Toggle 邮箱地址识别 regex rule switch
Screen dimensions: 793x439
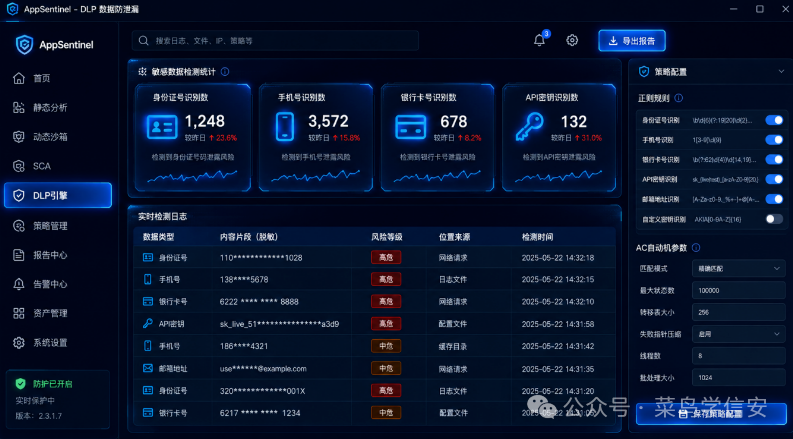pos(774,199)
